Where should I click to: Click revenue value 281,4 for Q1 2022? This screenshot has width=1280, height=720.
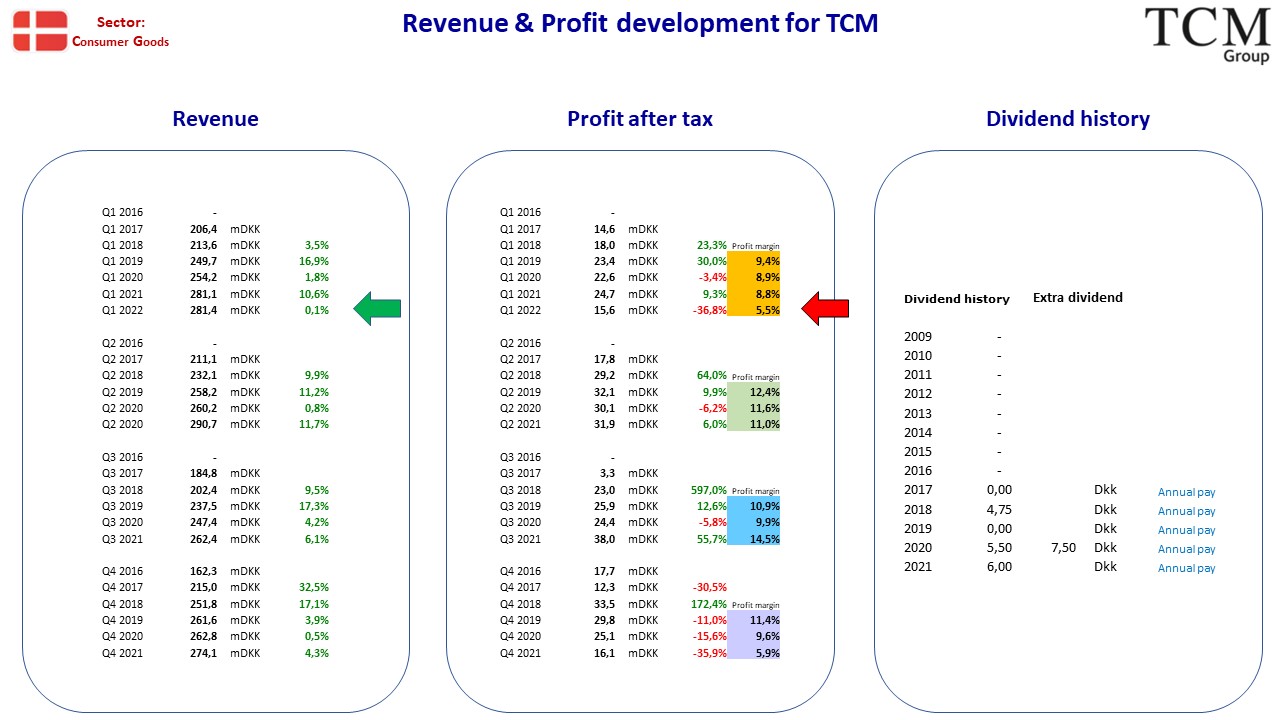tap(204, 310)
